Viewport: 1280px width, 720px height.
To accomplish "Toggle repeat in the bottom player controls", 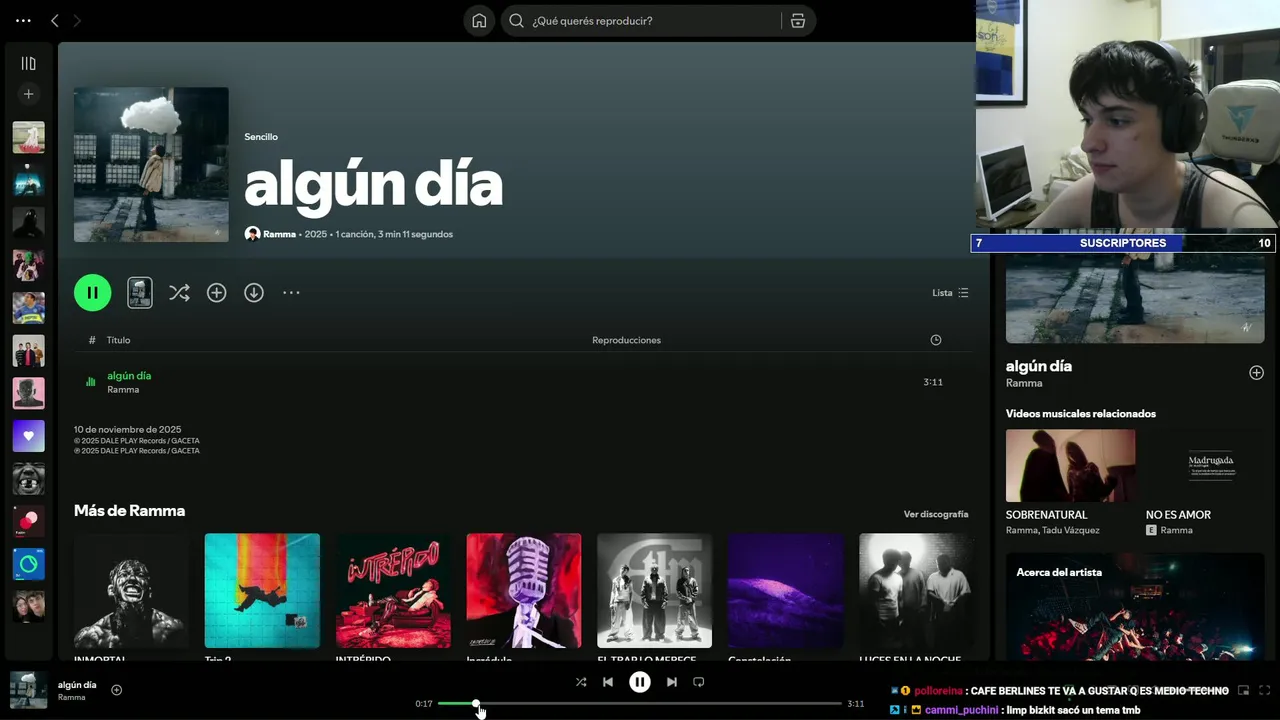I will point(699,682).
